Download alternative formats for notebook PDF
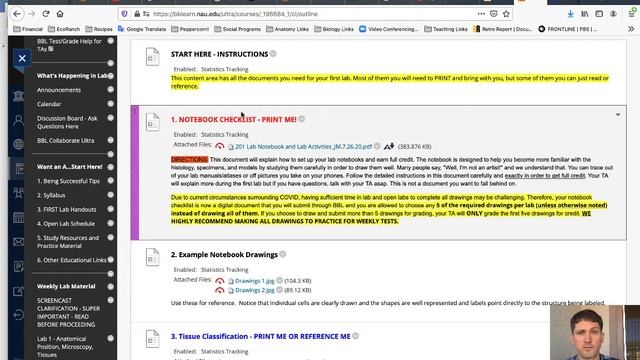This screenshot has width=640, height=360. pos(389,146)
